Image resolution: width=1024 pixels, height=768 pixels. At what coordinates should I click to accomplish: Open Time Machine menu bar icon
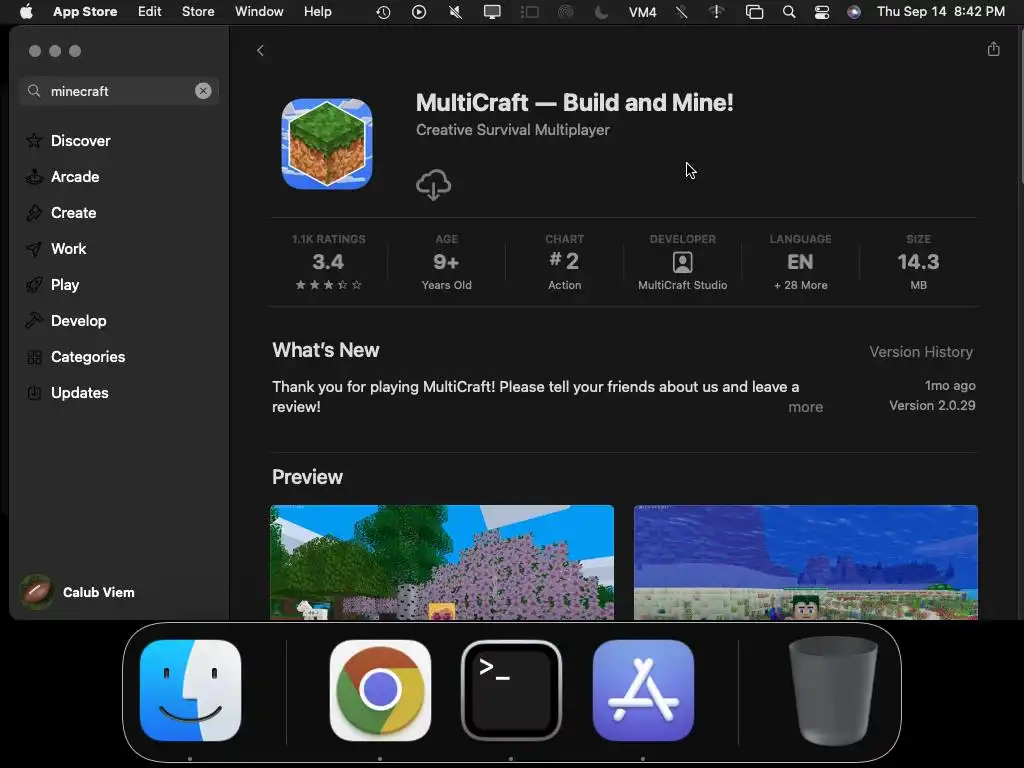383,12
